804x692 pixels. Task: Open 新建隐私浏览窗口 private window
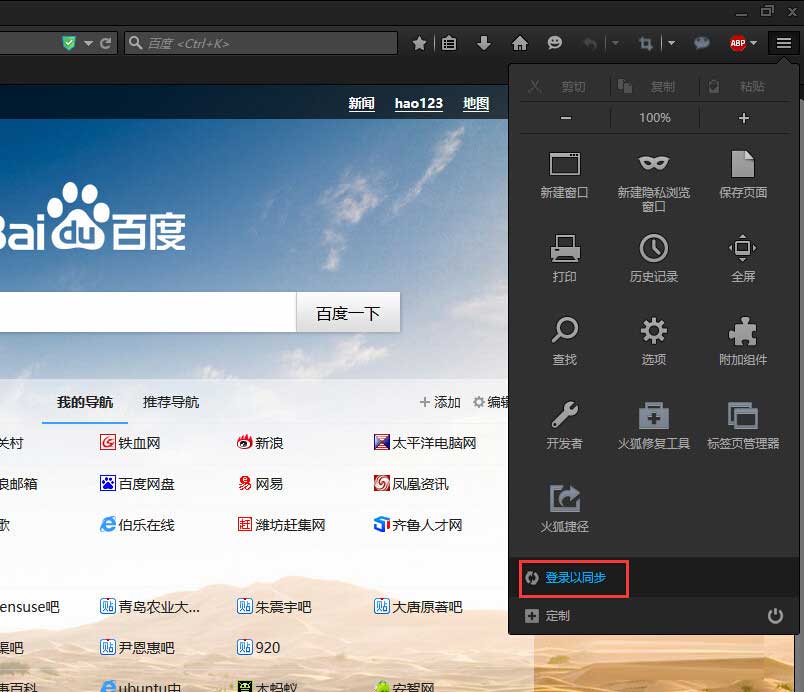point(654,182)
